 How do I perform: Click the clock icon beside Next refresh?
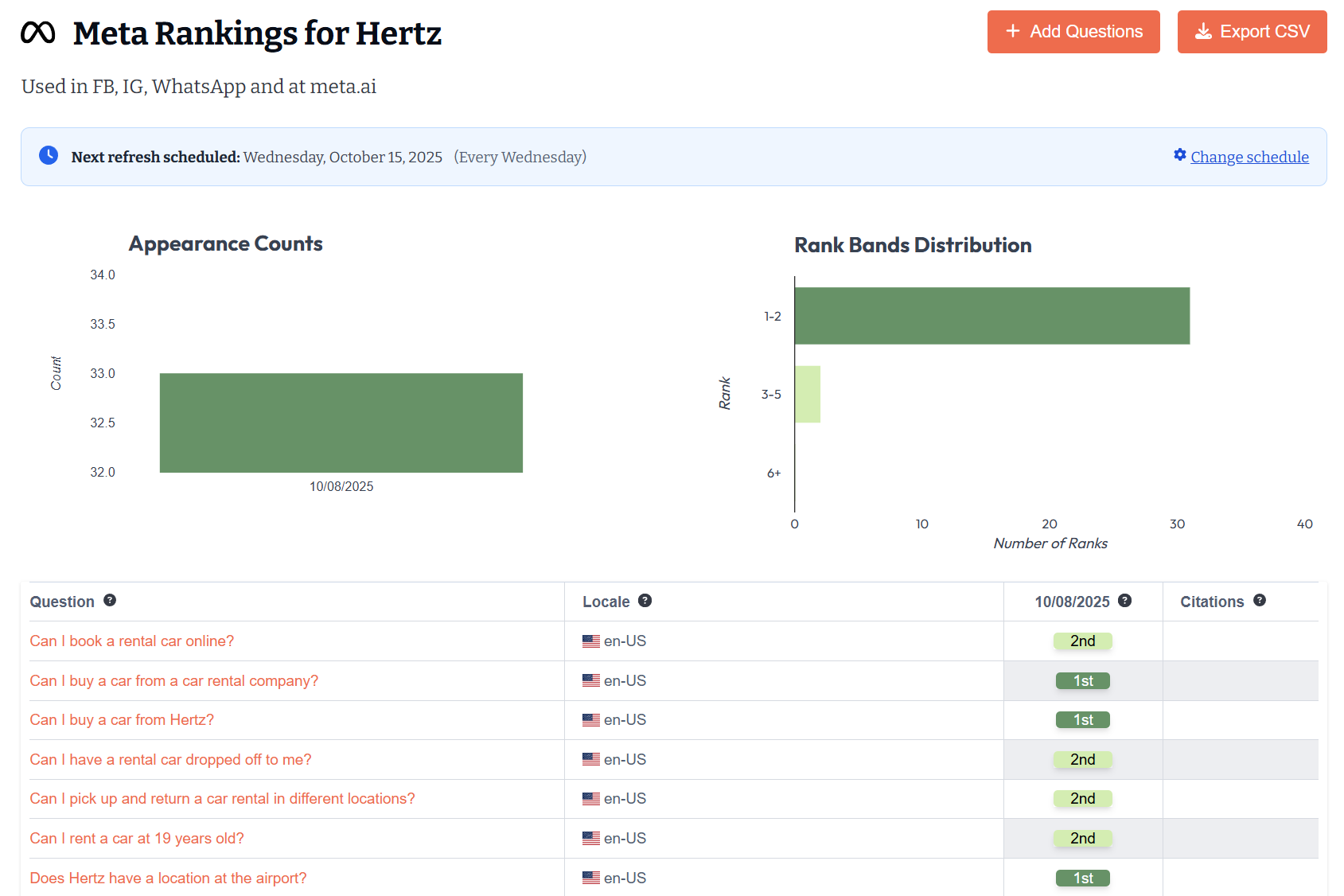[49, 156]
